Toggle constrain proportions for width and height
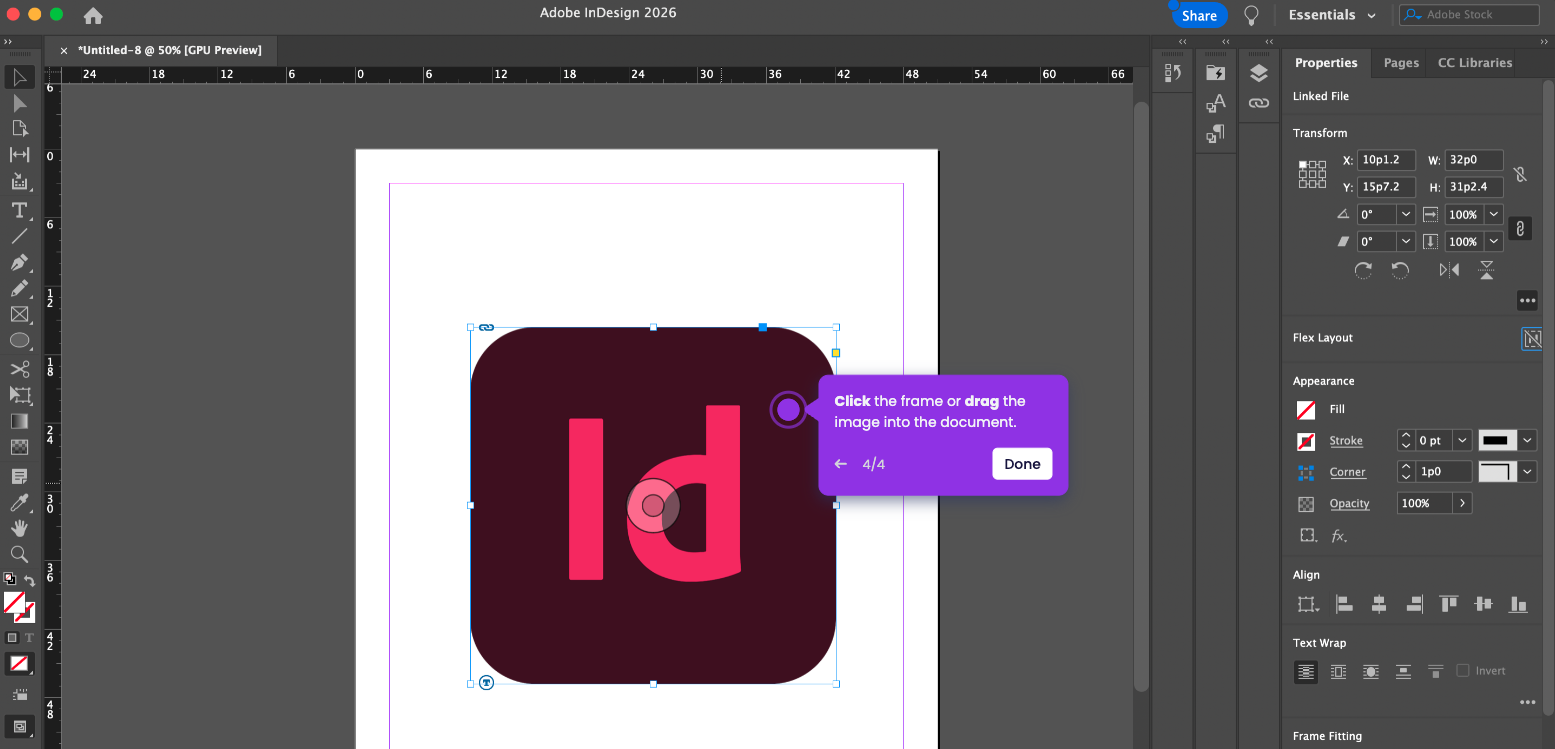This screenshot has width=1555, height=749. coord(1520,175)
